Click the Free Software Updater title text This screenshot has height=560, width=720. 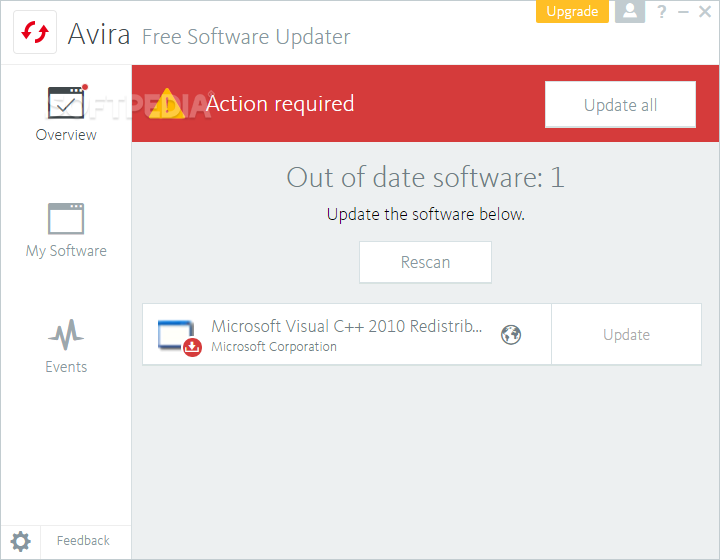click(246, 37)
